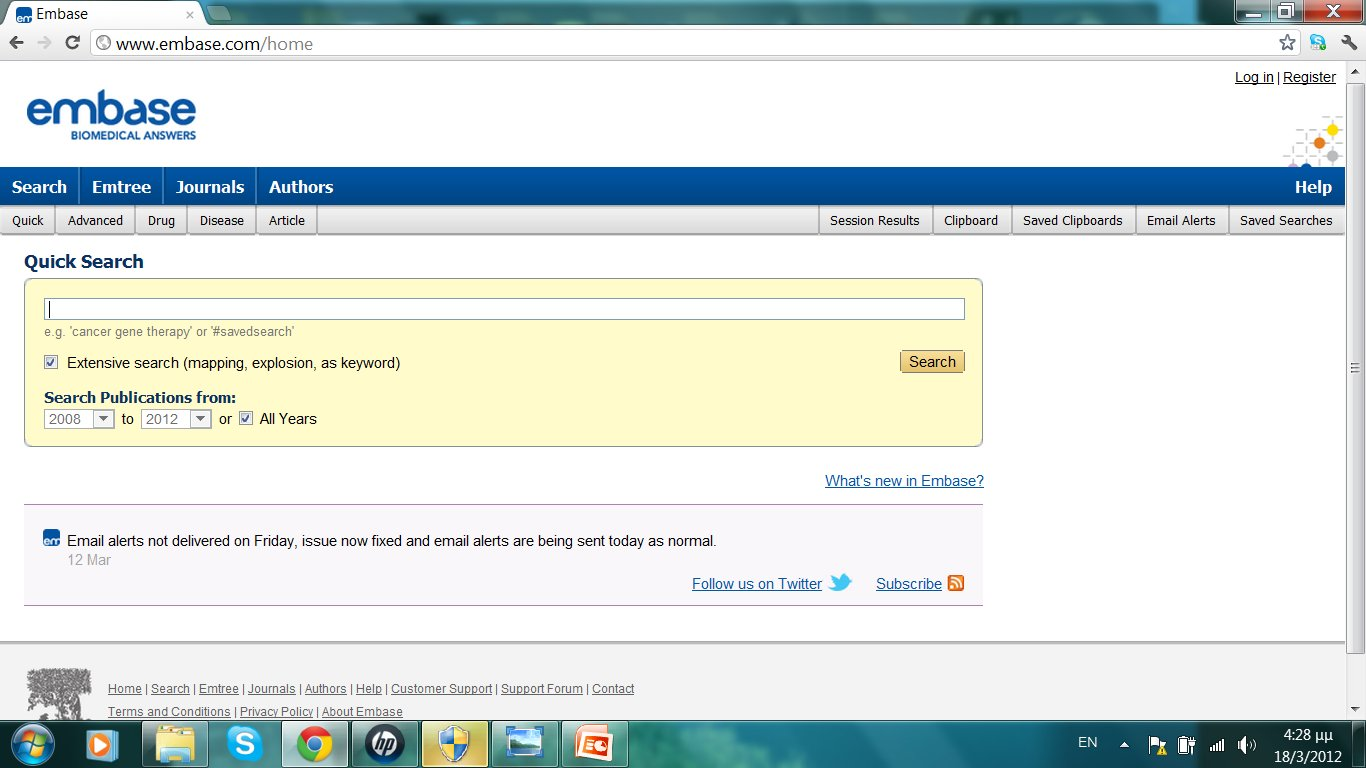
Task: Open the Help menu item
Action: pyautogui.click(x=1313, y=187)
